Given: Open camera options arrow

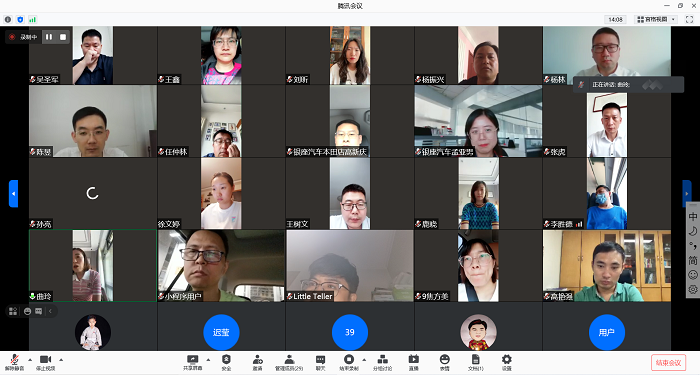Looking at the screenshot, I should pyautogui.click(x=61, y=359).
